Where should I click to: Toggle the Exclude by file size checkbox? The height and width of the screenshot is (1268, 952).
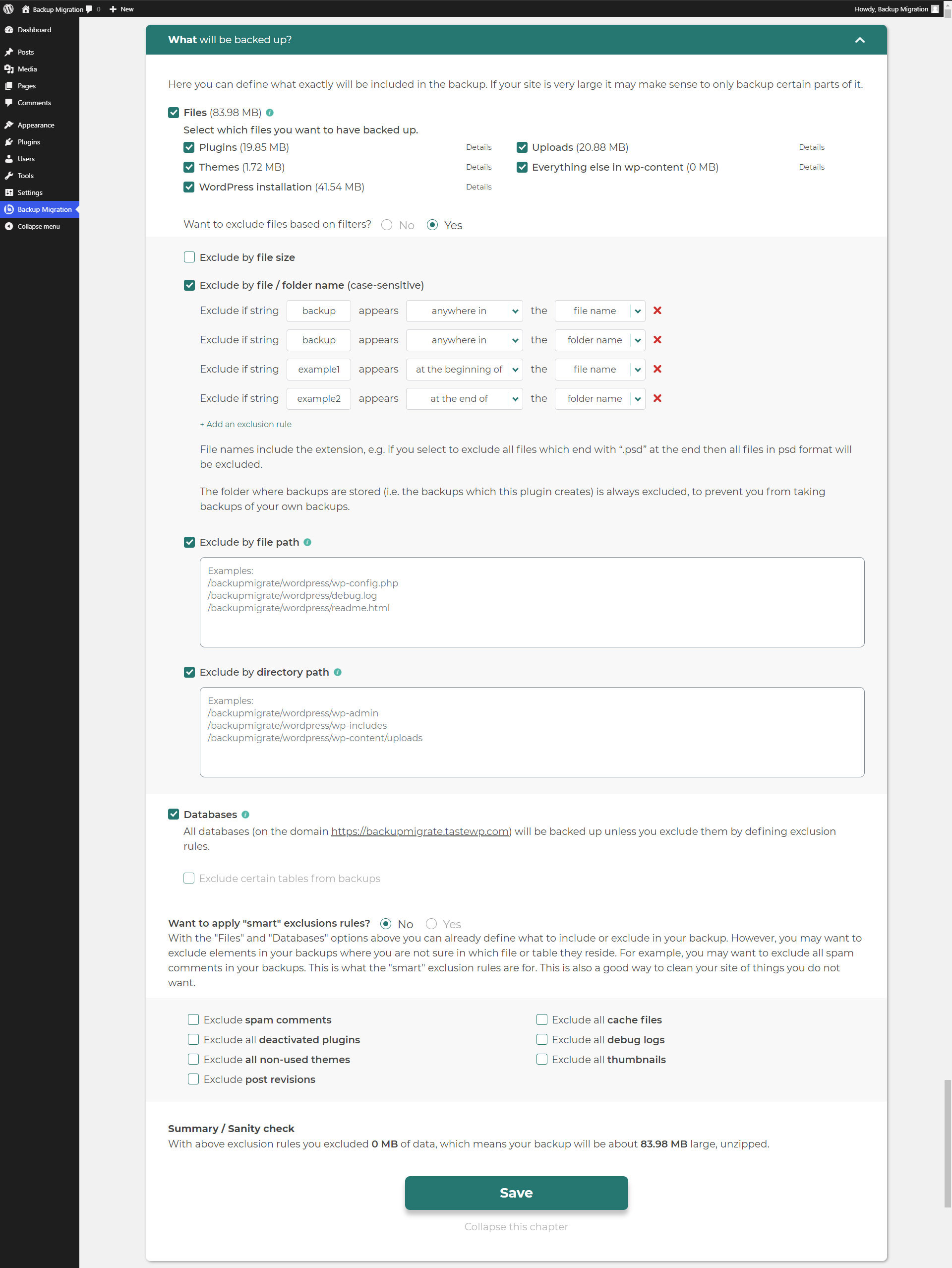coord(189,257)
